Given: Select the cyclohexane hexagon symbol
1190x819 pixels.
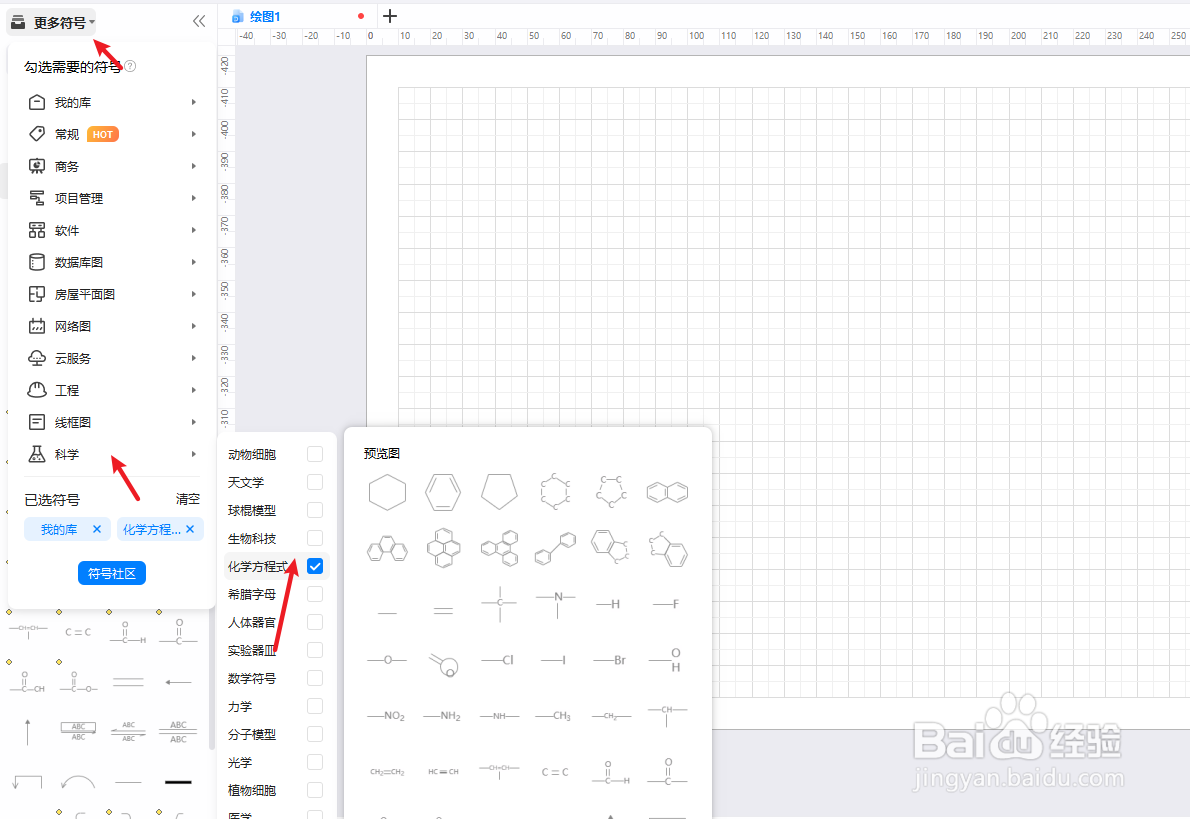Looking at the screenshot, I should coord(387,491).
